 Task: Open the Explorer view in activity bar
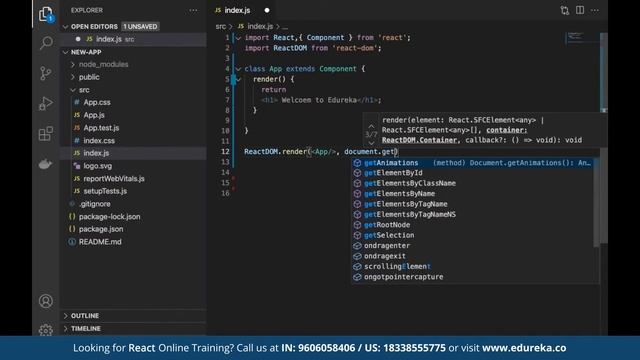[46, 14]
